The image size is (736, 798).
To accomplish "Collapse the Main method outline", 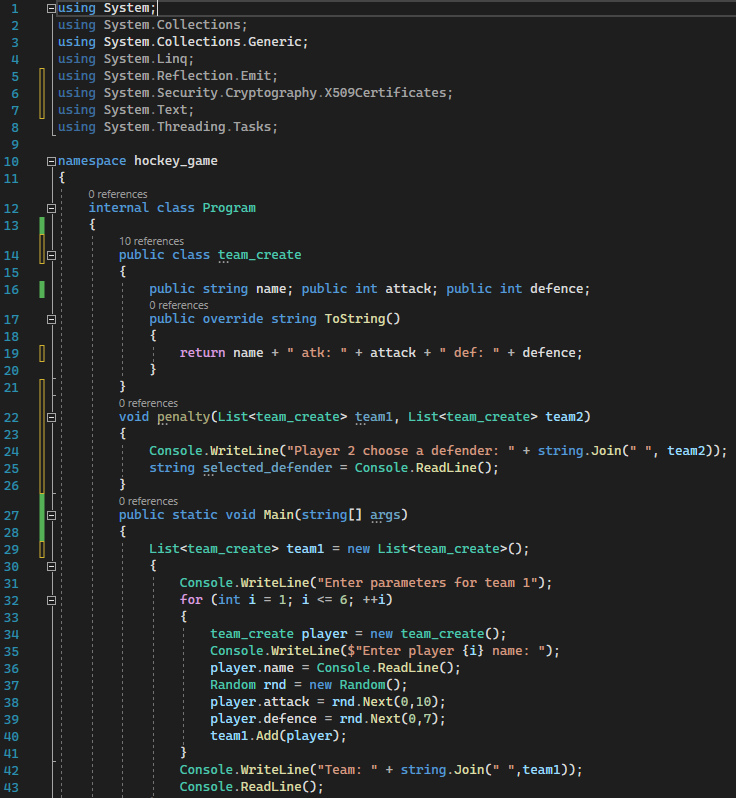I will pyautogui.click(x=51, y=516).
